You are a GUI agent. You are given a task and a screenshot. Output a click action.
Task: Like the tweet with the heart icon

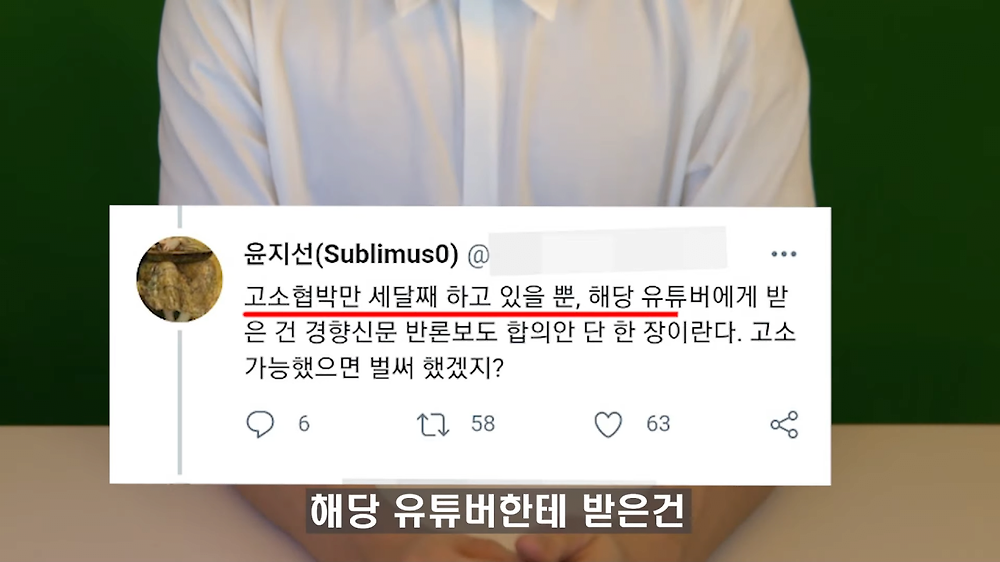608,424
